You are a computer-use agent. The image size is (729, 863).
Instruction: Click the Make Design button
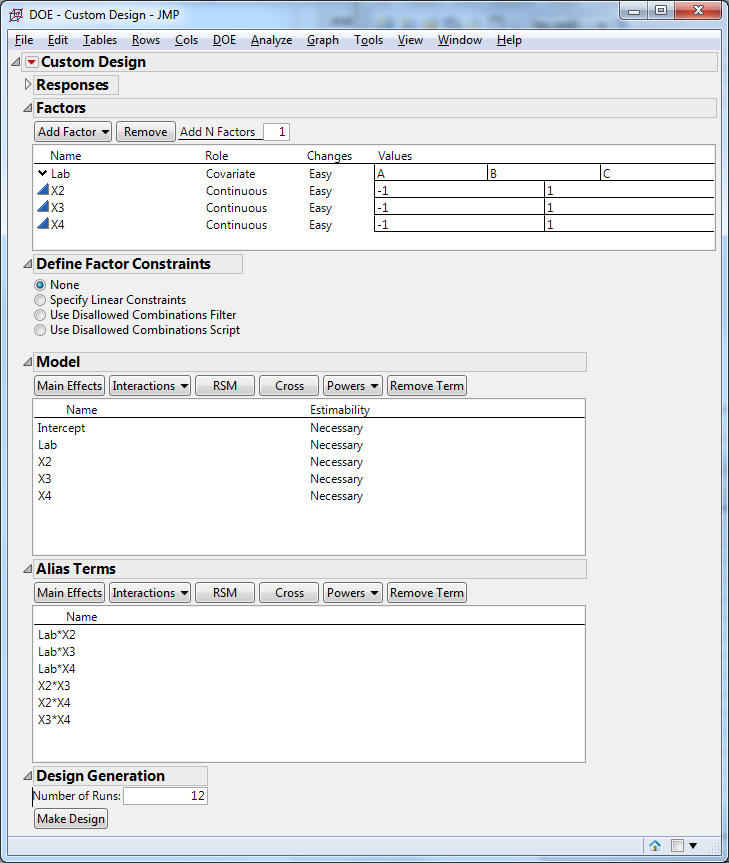click(71, 819)
